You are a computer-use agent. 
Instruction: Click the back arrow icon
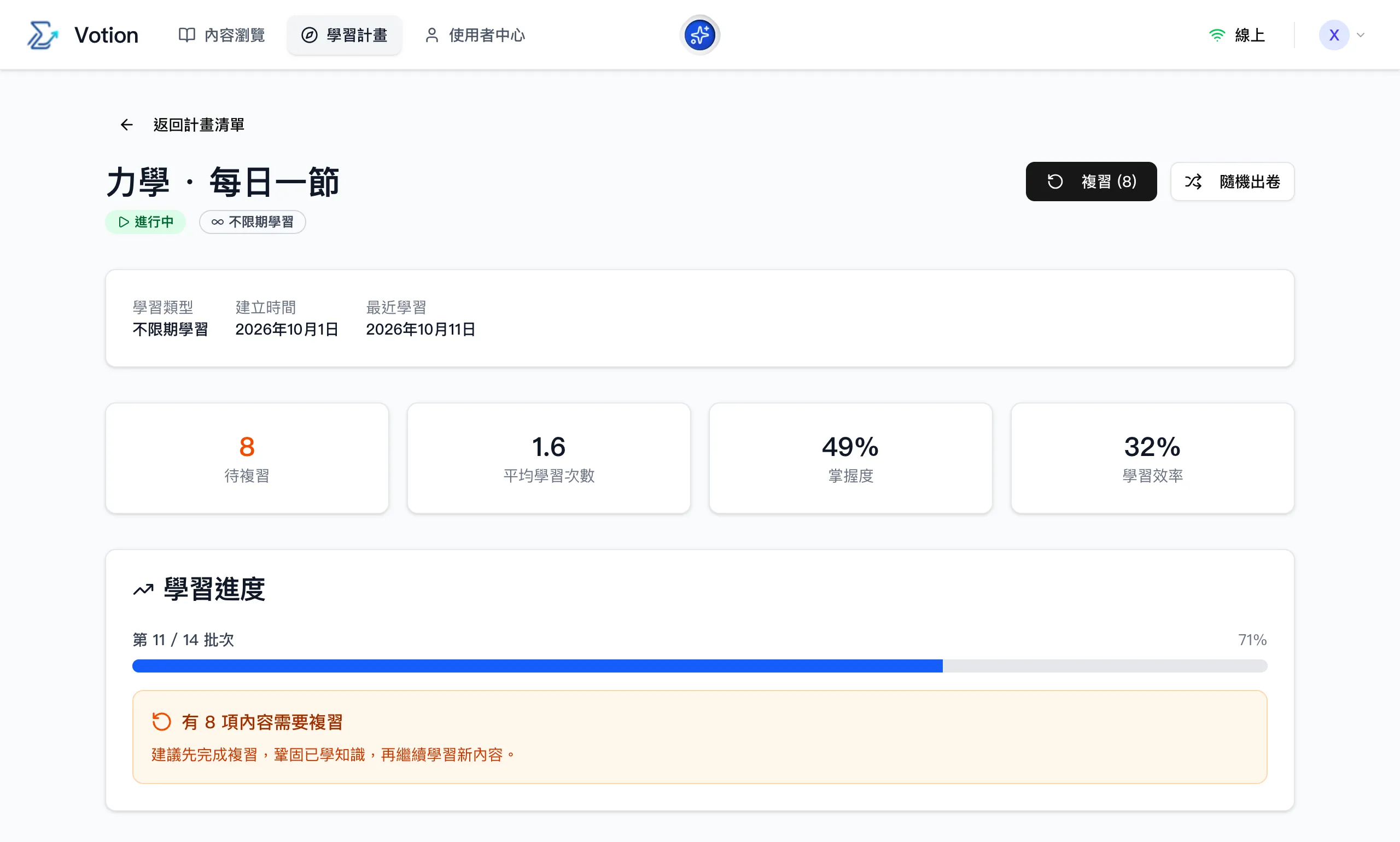click(126, 124)
